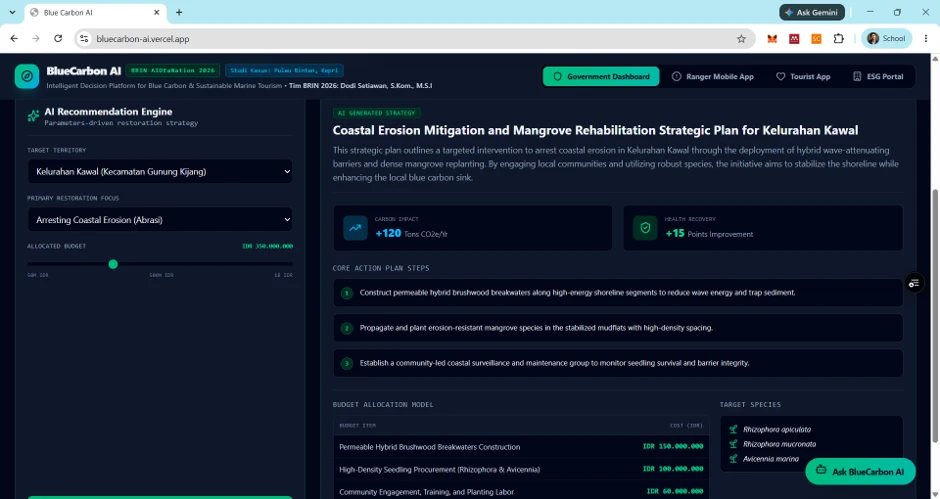940x499 pixels.
Task: Click the Allocated Budget slider handle
Action: [x=113, y=264]
